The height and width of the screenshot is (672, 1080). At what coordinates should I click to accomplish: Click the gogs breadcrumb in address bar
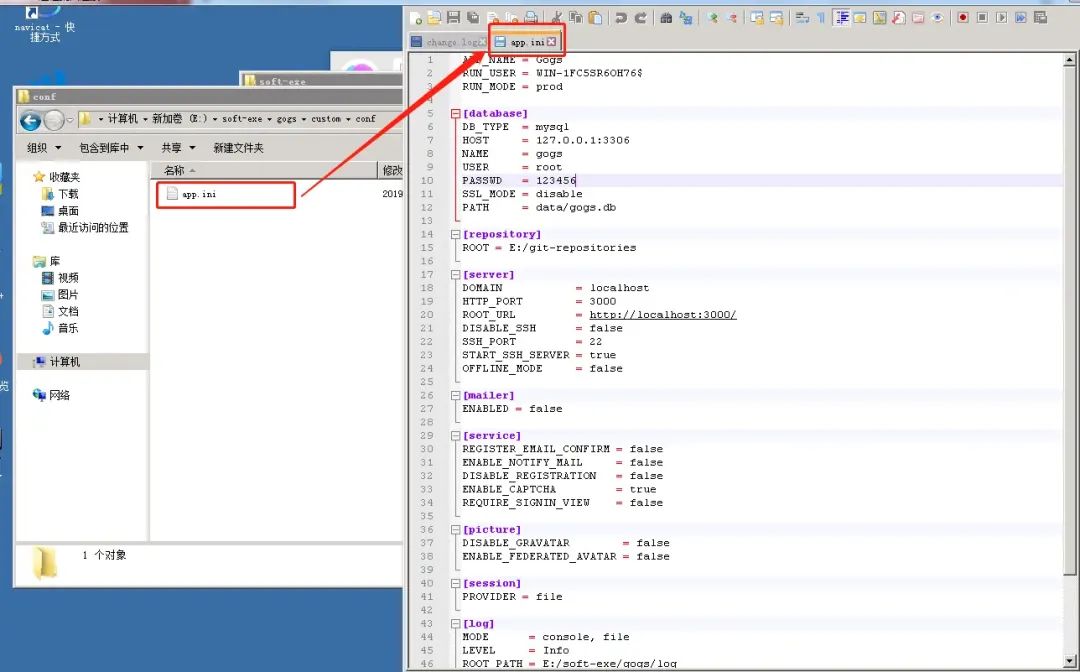click(287, 119)
